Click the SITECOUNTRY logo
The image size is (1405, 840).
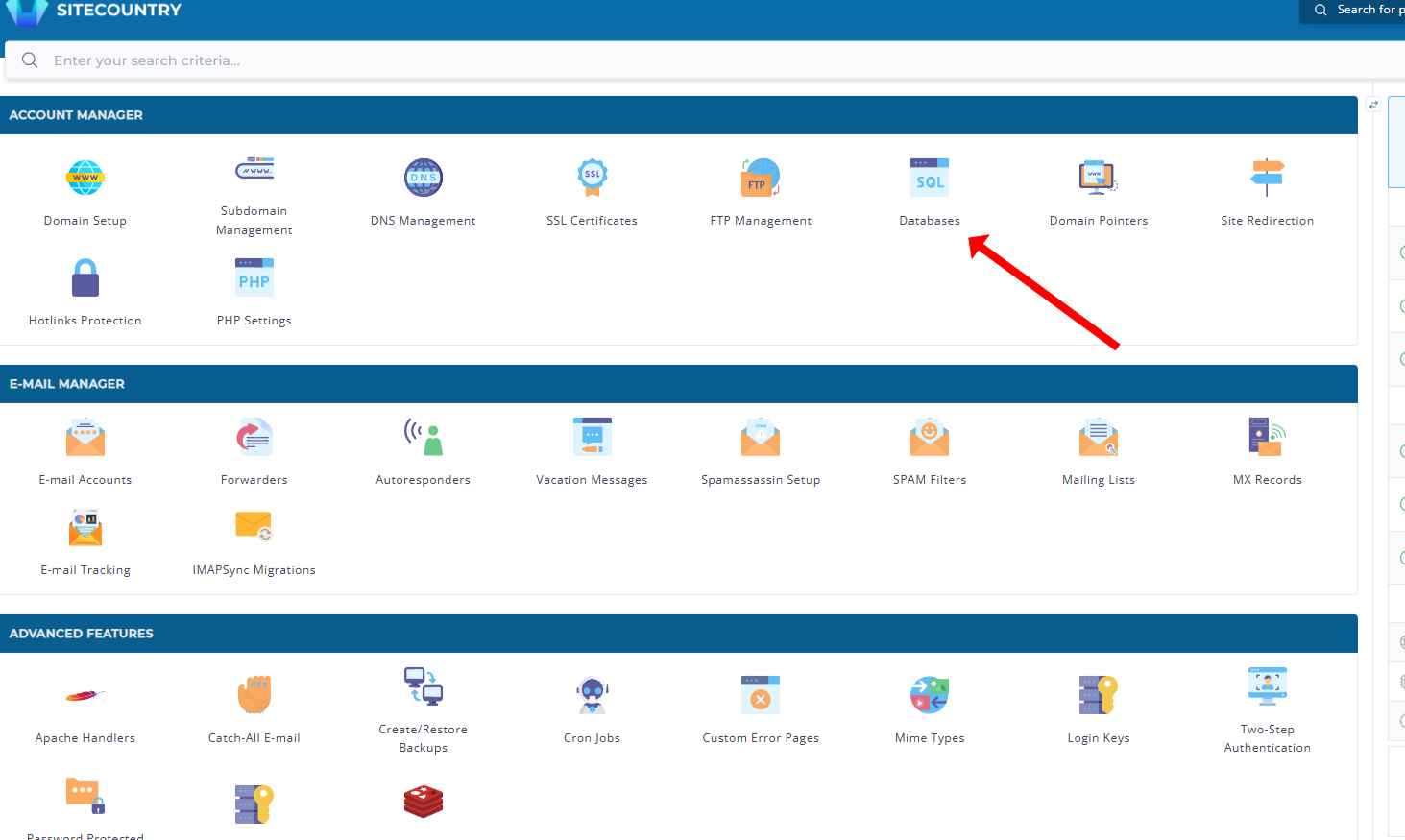click(x=93, y=12)
